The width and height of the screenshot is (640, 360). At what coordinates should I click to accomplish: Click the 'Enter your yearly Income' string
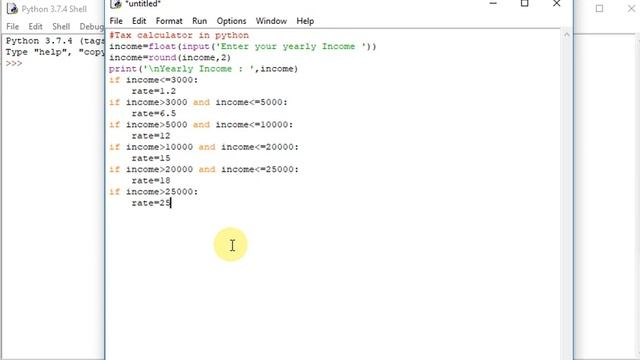(291, 46)
